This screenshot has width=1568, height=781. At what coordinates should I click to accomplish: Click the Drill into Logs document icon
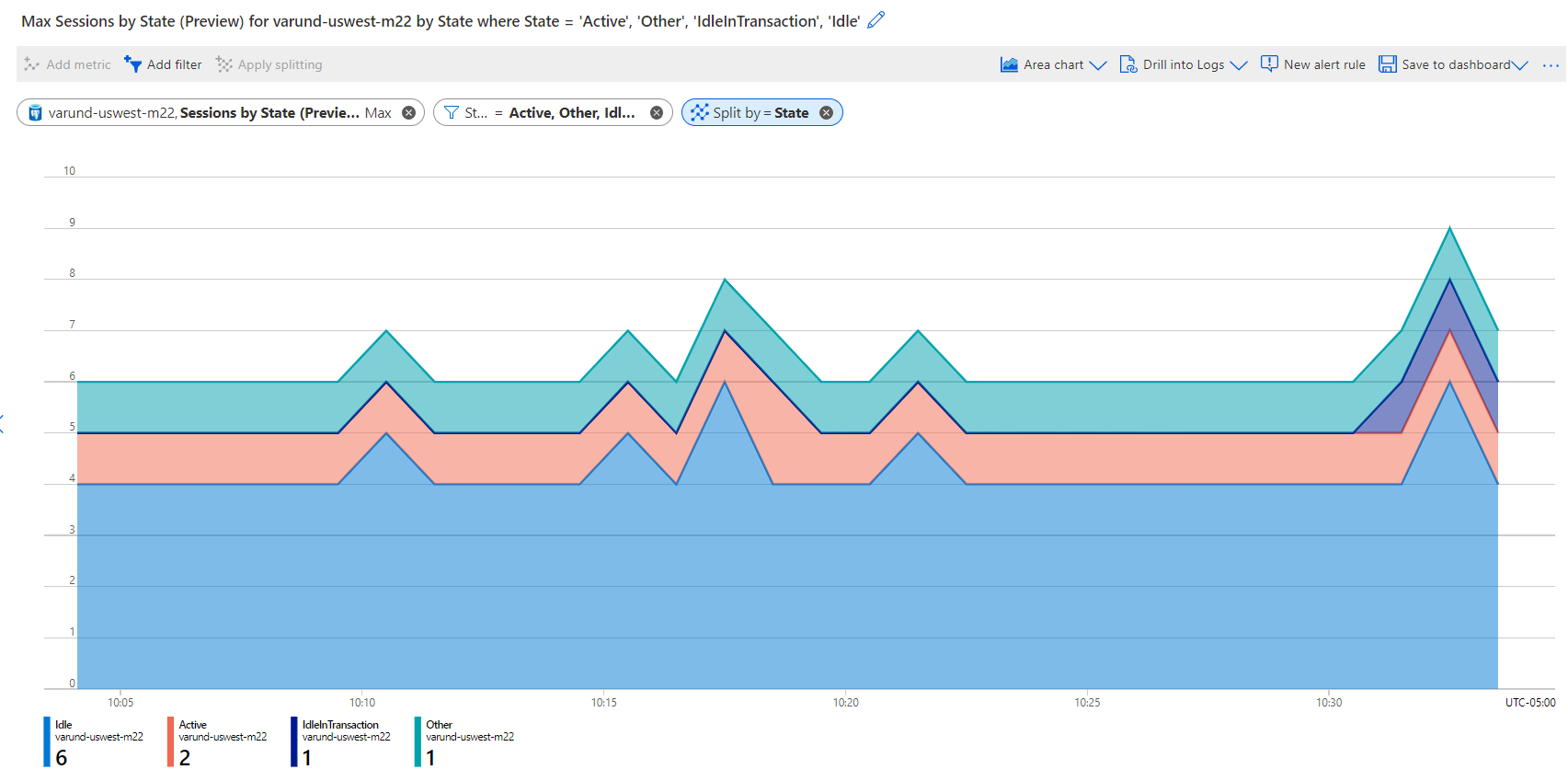(x=1127, y=64)
